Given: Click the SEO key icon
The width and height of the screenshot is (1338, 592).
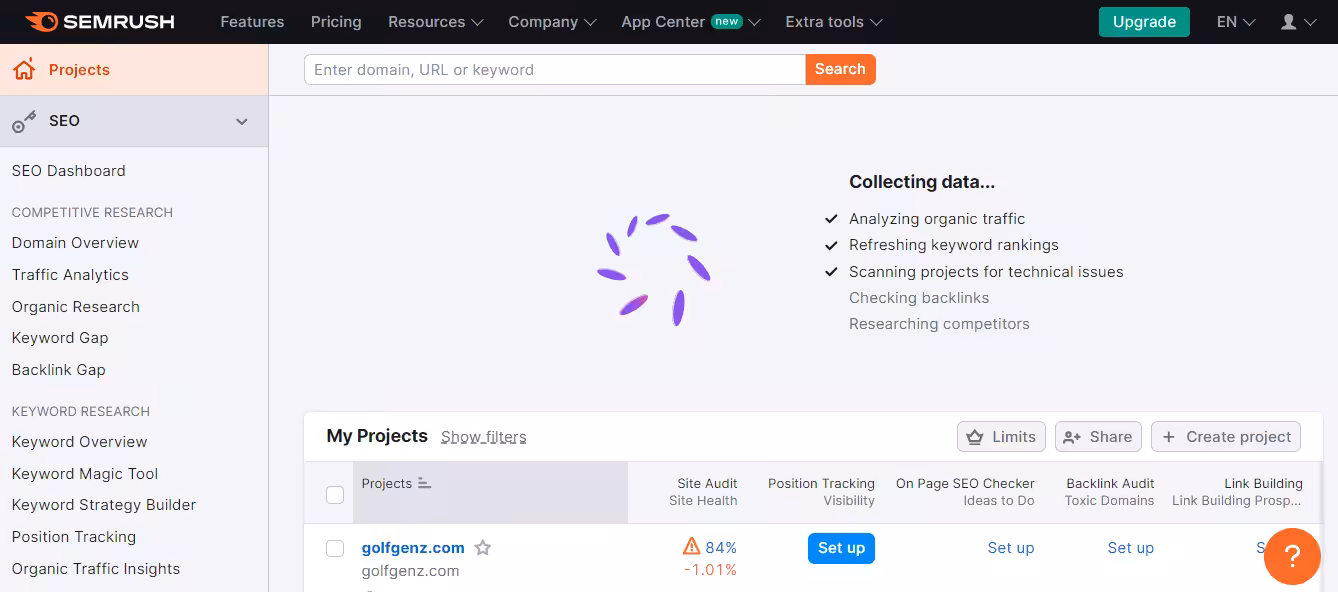Looking at the screenshot, I should [x=24, y=121].
